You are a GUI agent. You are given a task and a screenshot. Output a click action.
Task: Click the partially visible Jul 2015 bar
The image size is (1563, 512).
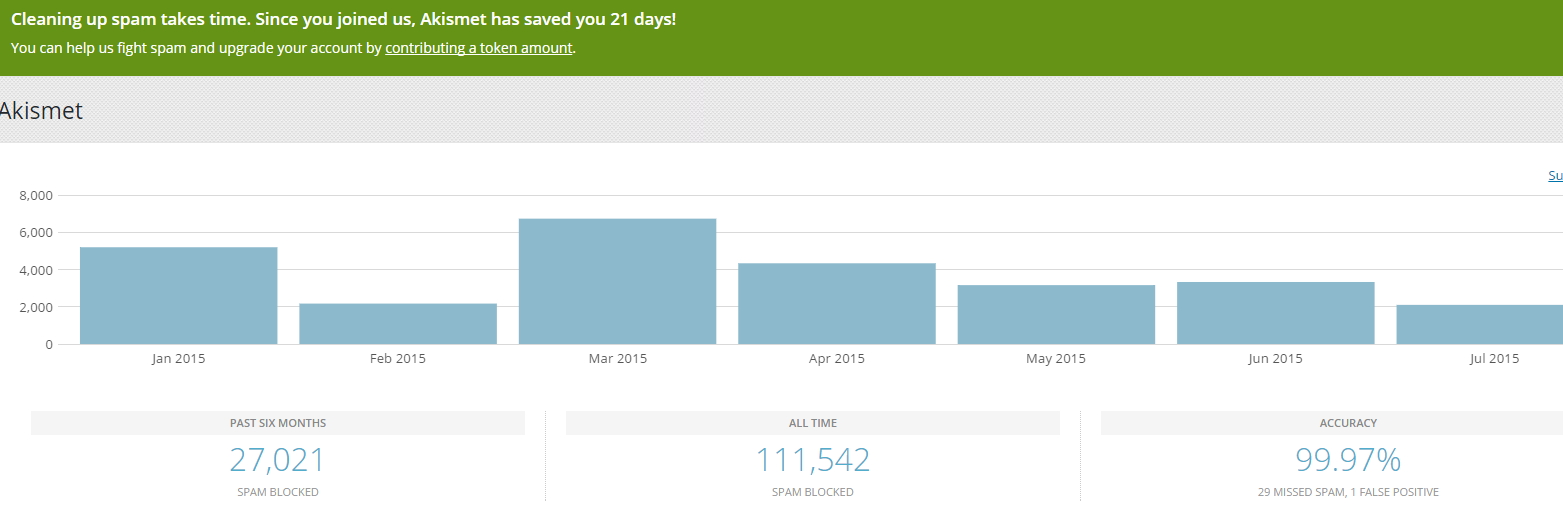(1480, 325)
